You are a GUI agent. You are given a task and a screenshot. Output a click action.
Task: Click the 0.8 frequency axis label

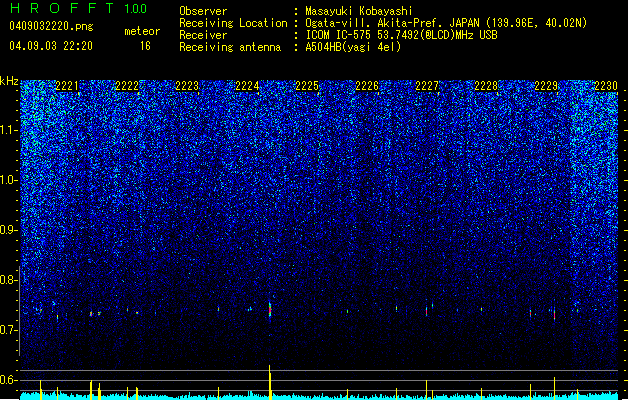9,280
